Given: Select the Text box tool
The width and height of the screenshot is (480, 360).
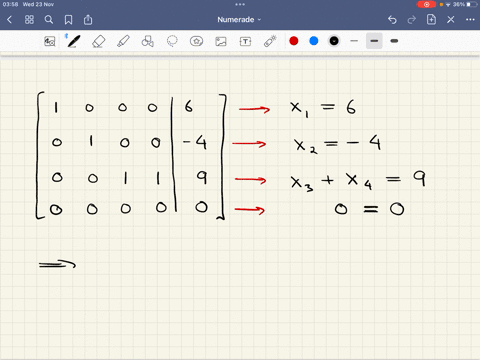Looking at the screenshot, I should 245,41.
